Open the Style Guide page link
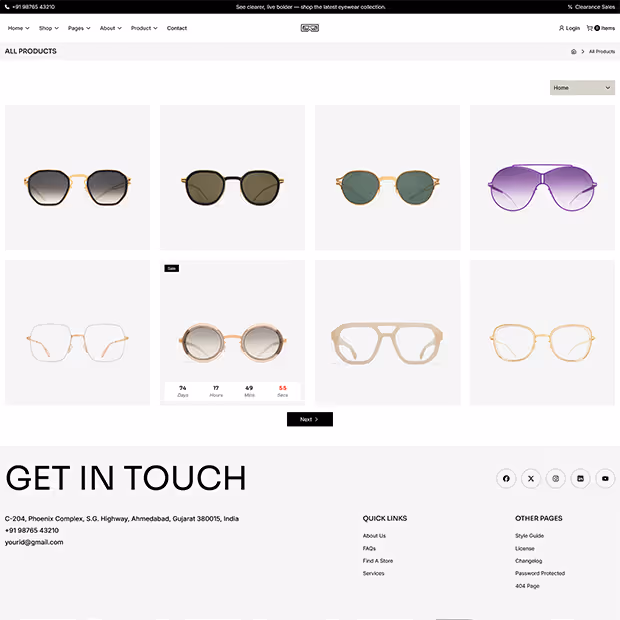The width and height of the screenshot is (620, 620). tap(529, 536)
